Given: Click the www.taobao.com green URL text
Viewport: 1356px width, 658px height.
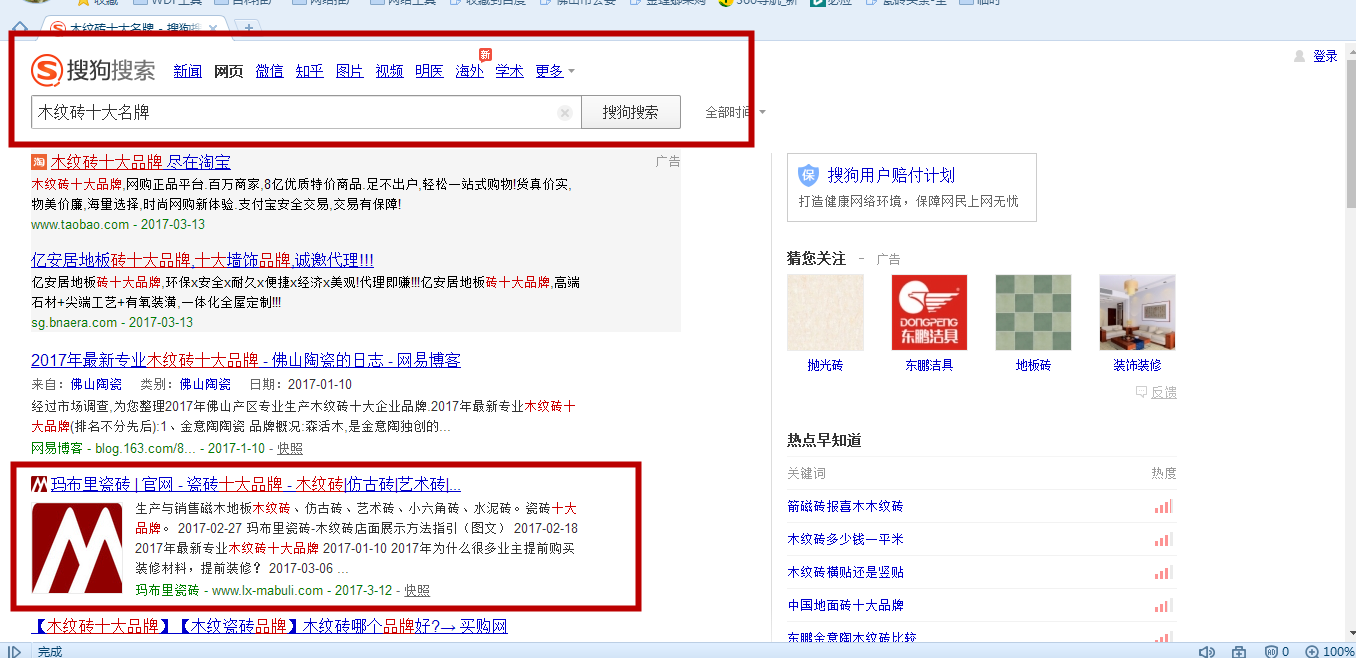Looking at the screenshot, I should [x=80, y=225].
